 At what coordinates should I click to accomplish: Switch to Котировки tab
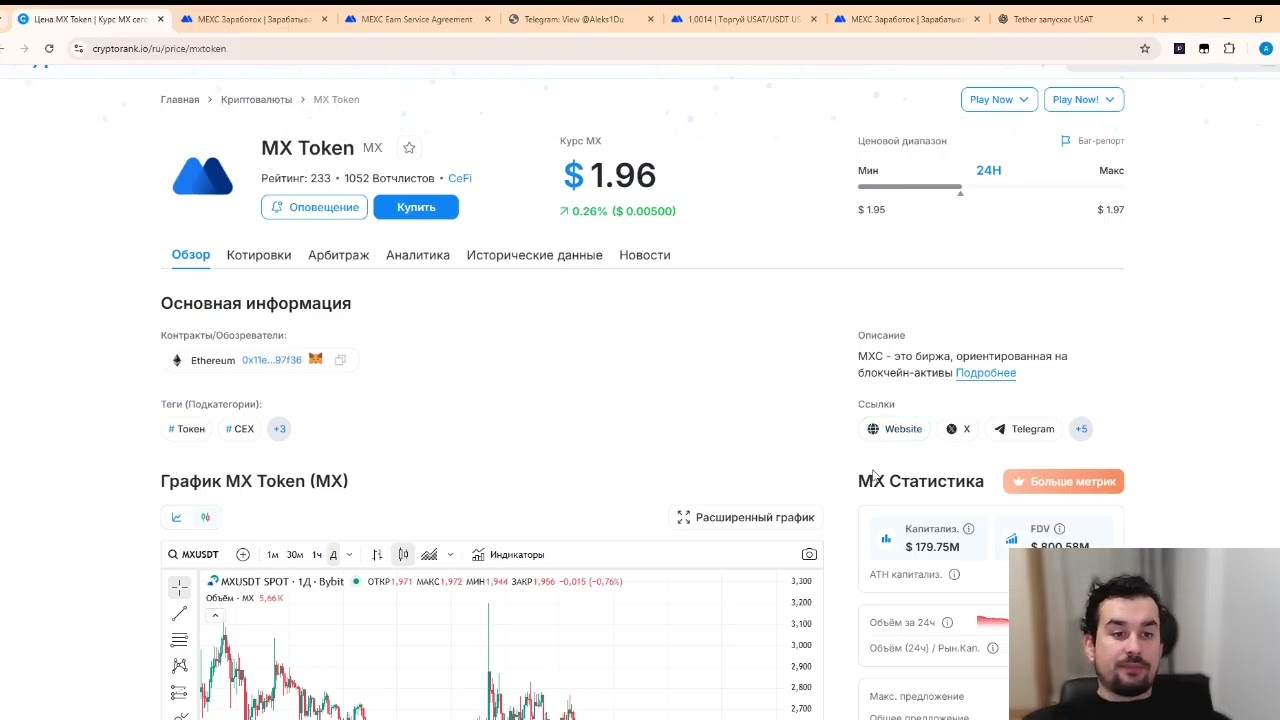tap(259, 255)
